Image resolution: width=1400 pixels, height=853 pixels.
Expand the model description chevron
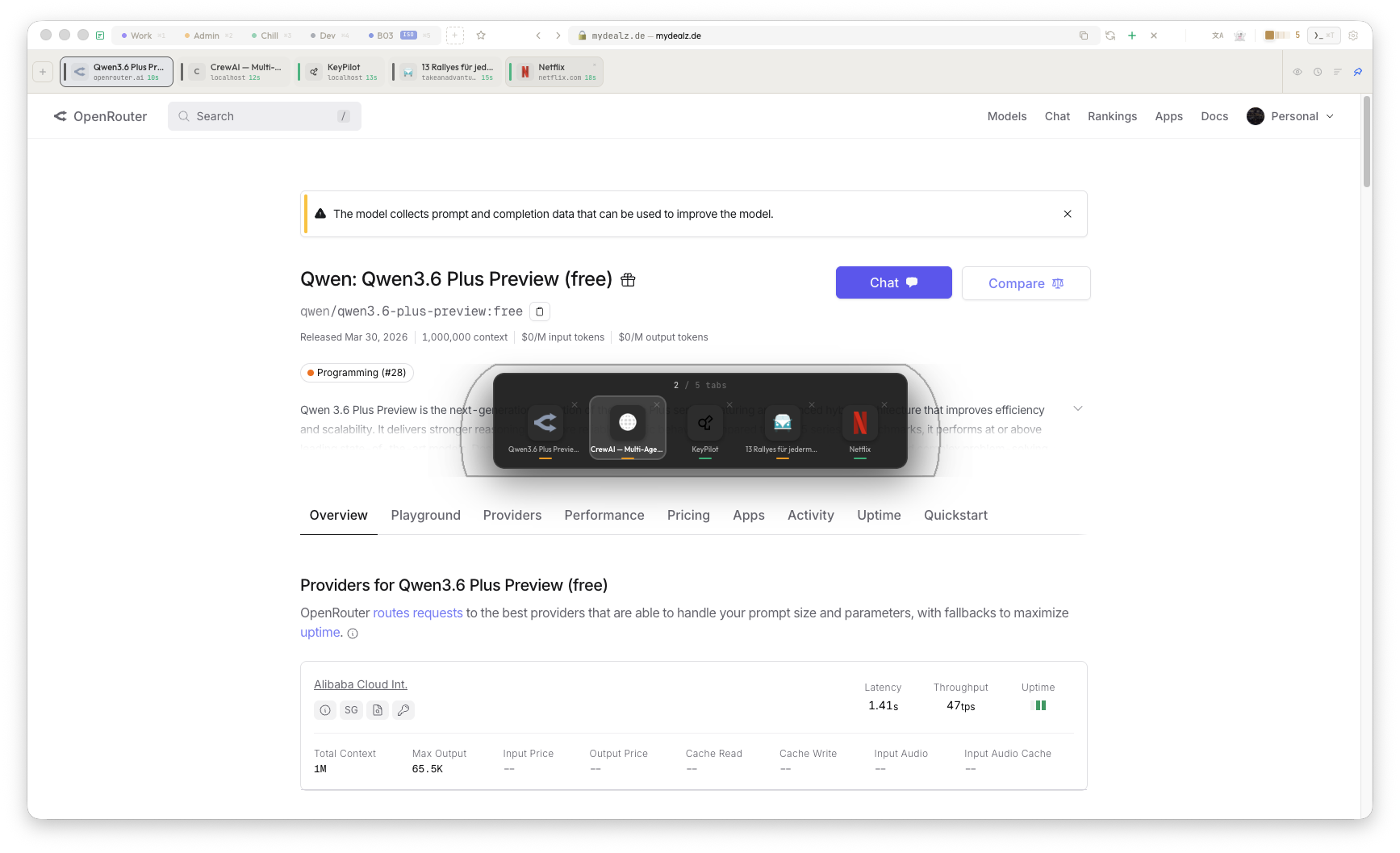click(x=1078, y=409)
